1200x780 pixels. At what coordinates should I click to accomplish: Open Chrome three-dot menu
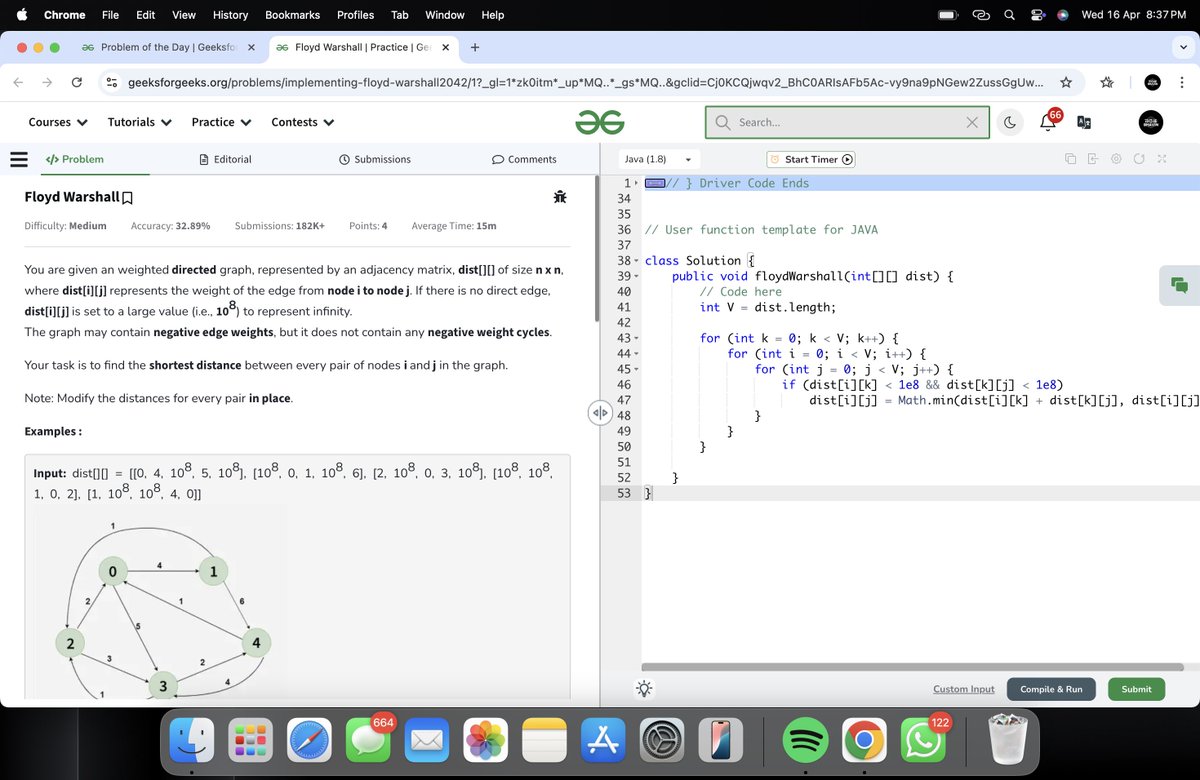click(1182, 83)
